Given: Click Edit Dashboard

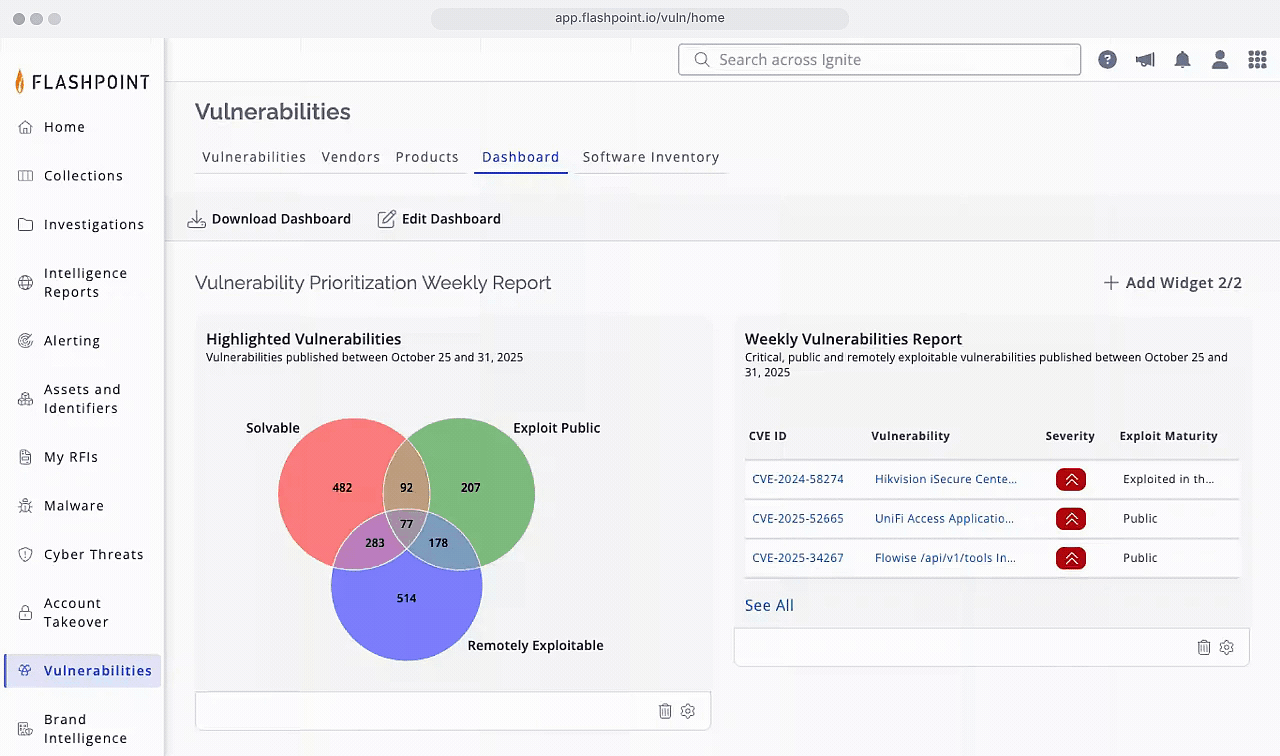Looking at the screenshot, I should coord(439,219).
